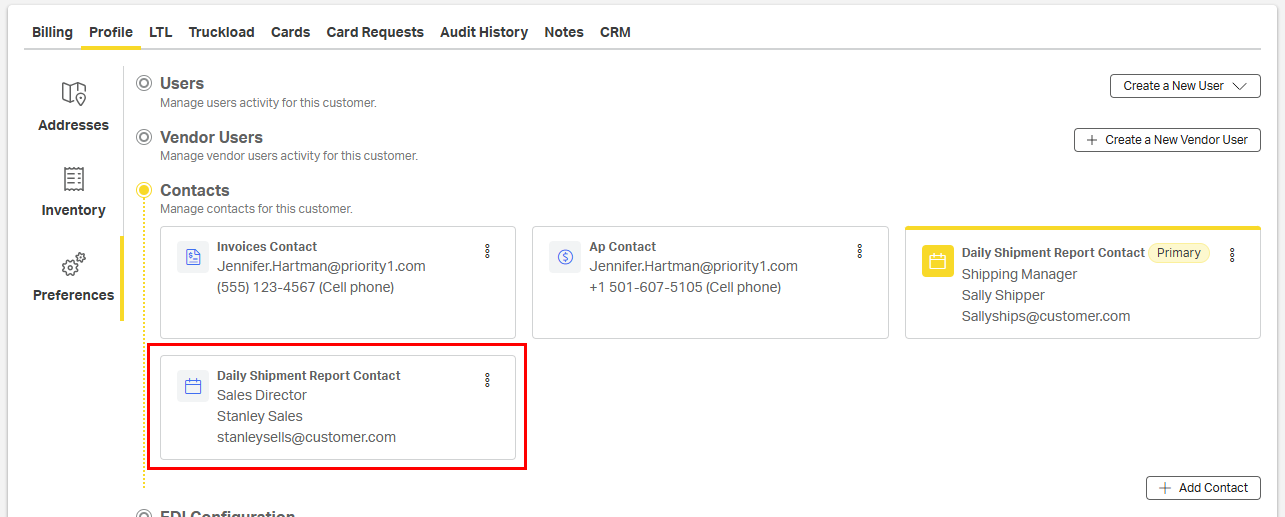Click the yellow calendar icon on primary contact

pos(937,261)
